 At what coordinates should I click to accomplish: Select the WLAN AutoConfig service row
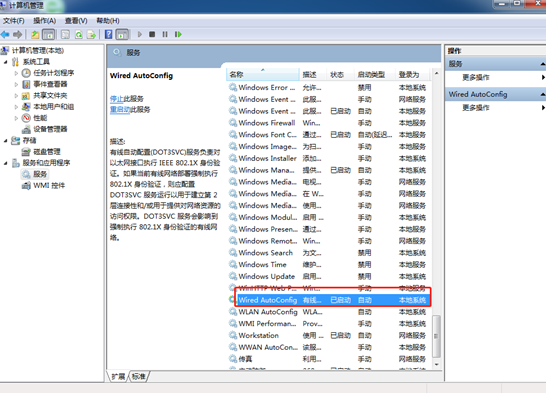click(x=329, y=312)
